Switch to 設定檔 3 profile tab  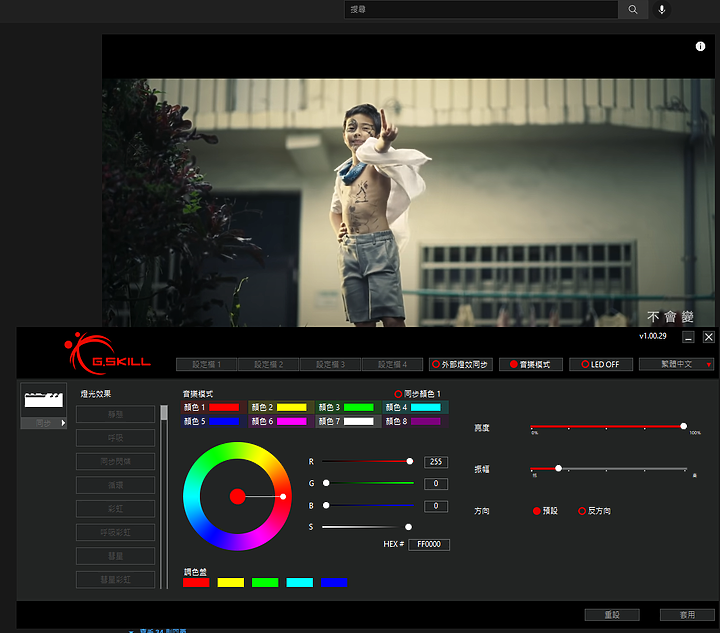pyautogui.click(x=331, y=364)
